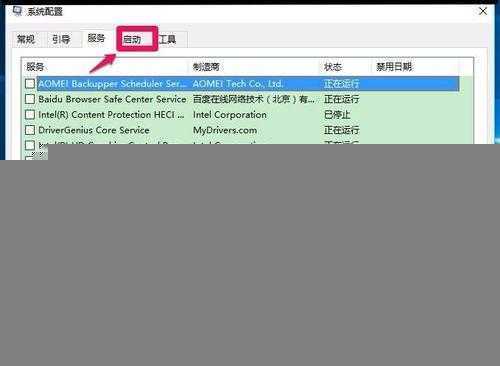Image resolution: width=500 pixels, height=366 pixels.
Task: Go to the 启动 tab
Action: 132,40
